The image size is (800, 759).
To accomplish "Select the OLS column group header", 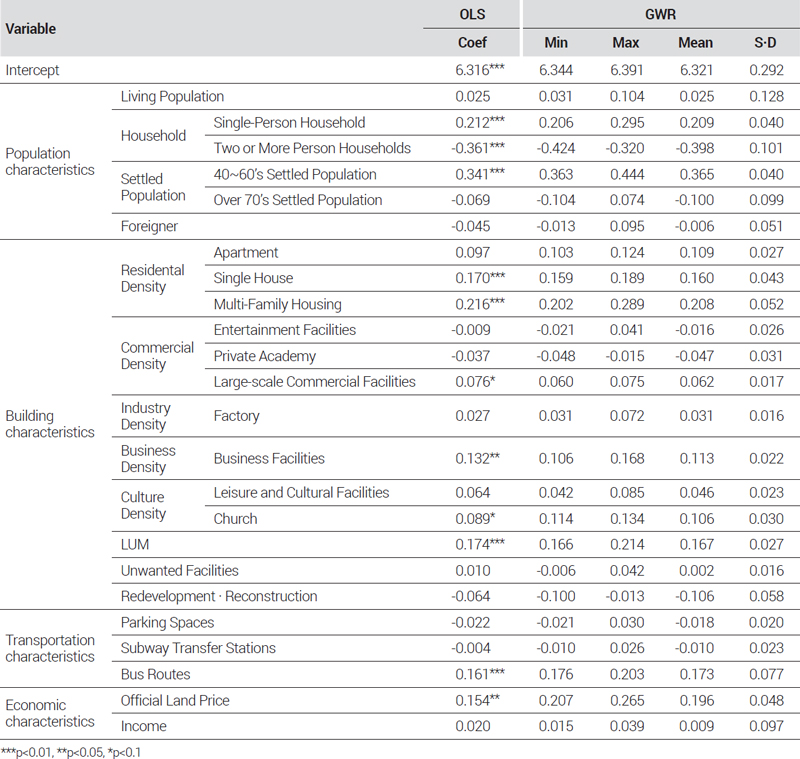I will pyautogui.click(x=471, y=15).
